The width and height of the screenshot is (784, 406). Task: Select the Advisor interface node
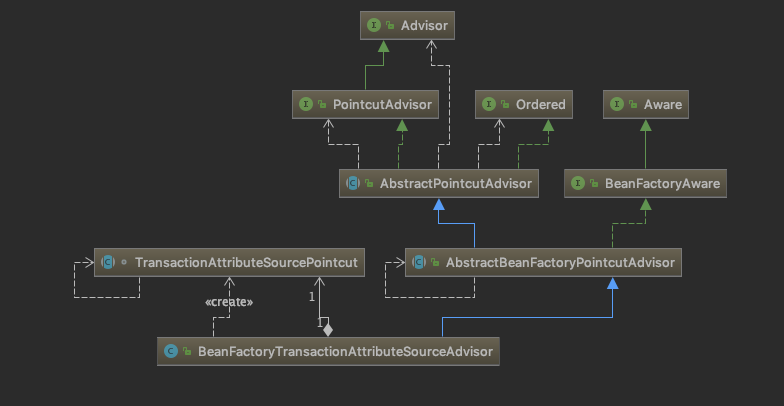tap(408, 26)
